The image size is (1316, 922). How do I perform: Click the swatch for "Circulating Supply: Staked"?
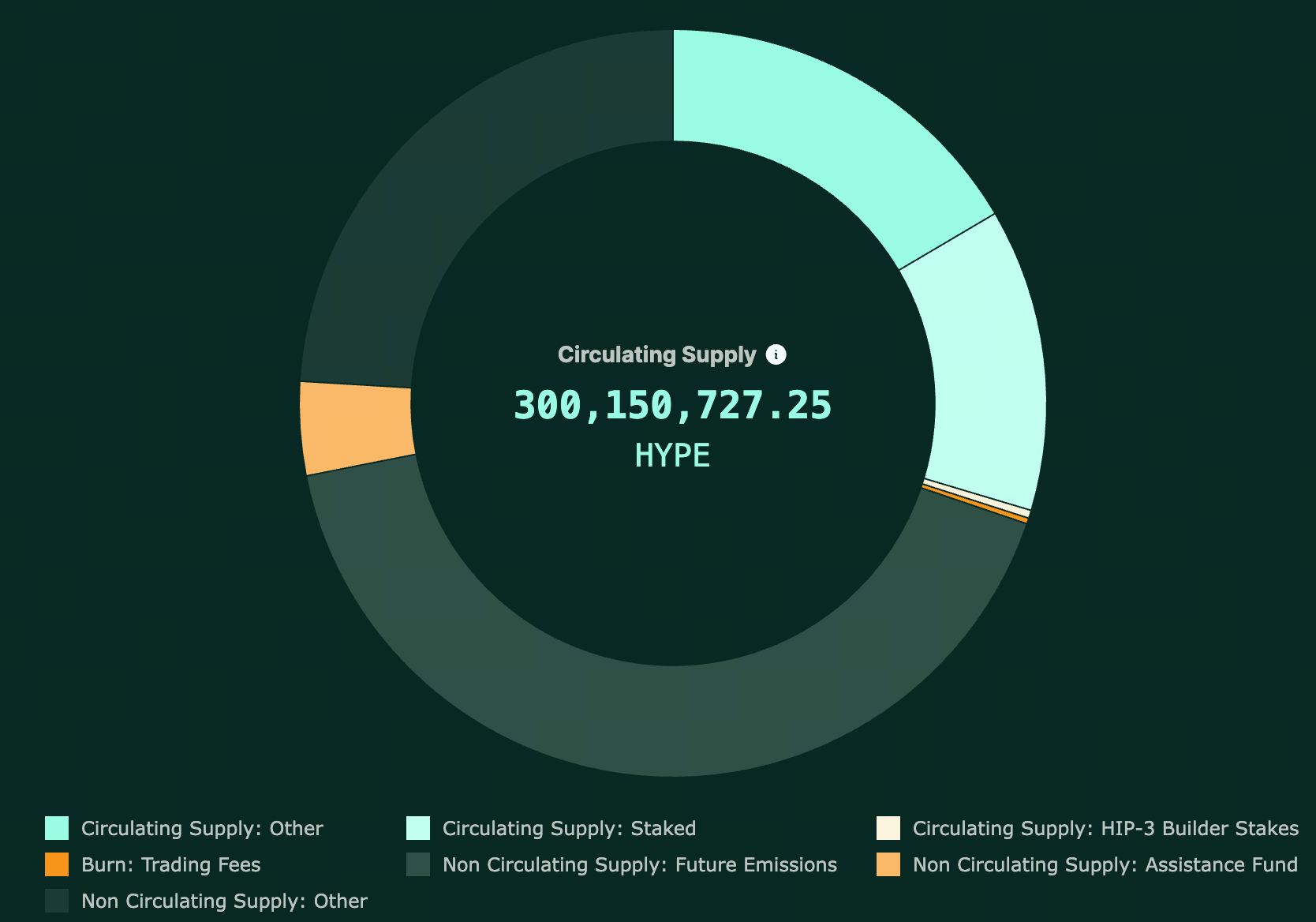pos(417,828)
